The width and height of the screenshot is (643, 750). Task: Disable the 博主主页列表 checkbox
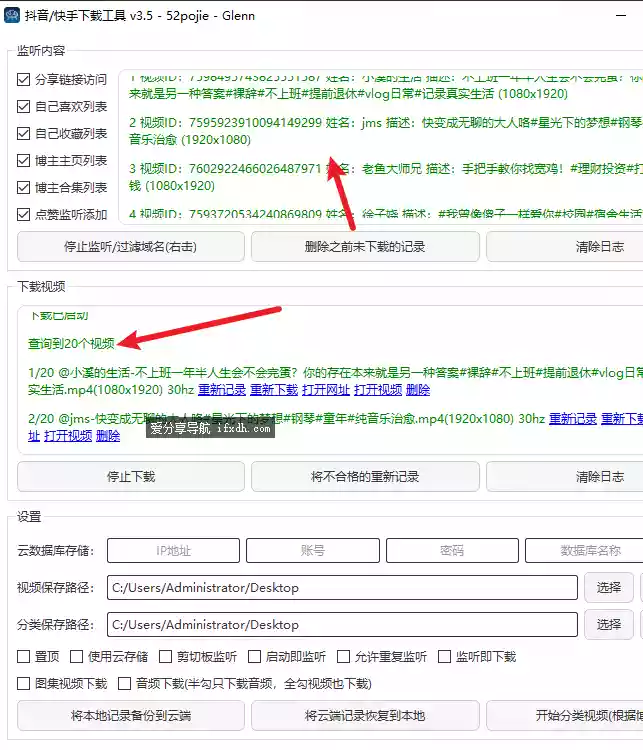tap(23, 160)
